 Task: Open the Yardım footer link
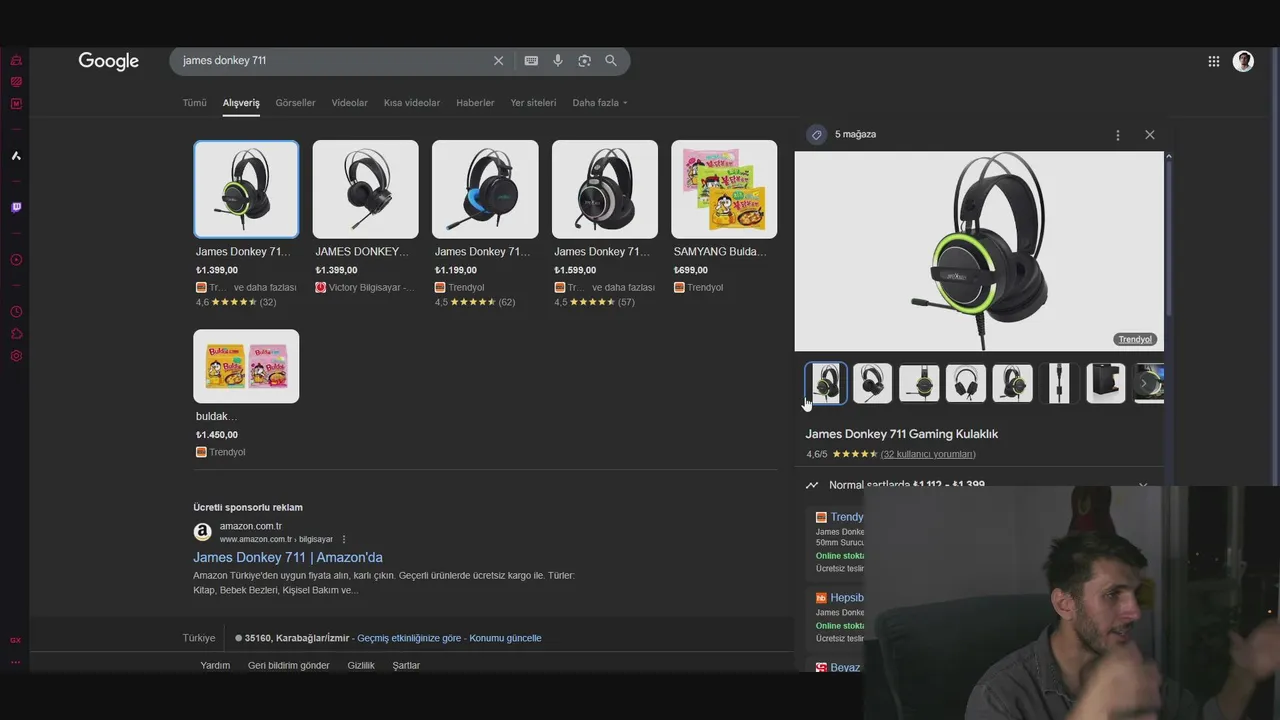(215, 666)
